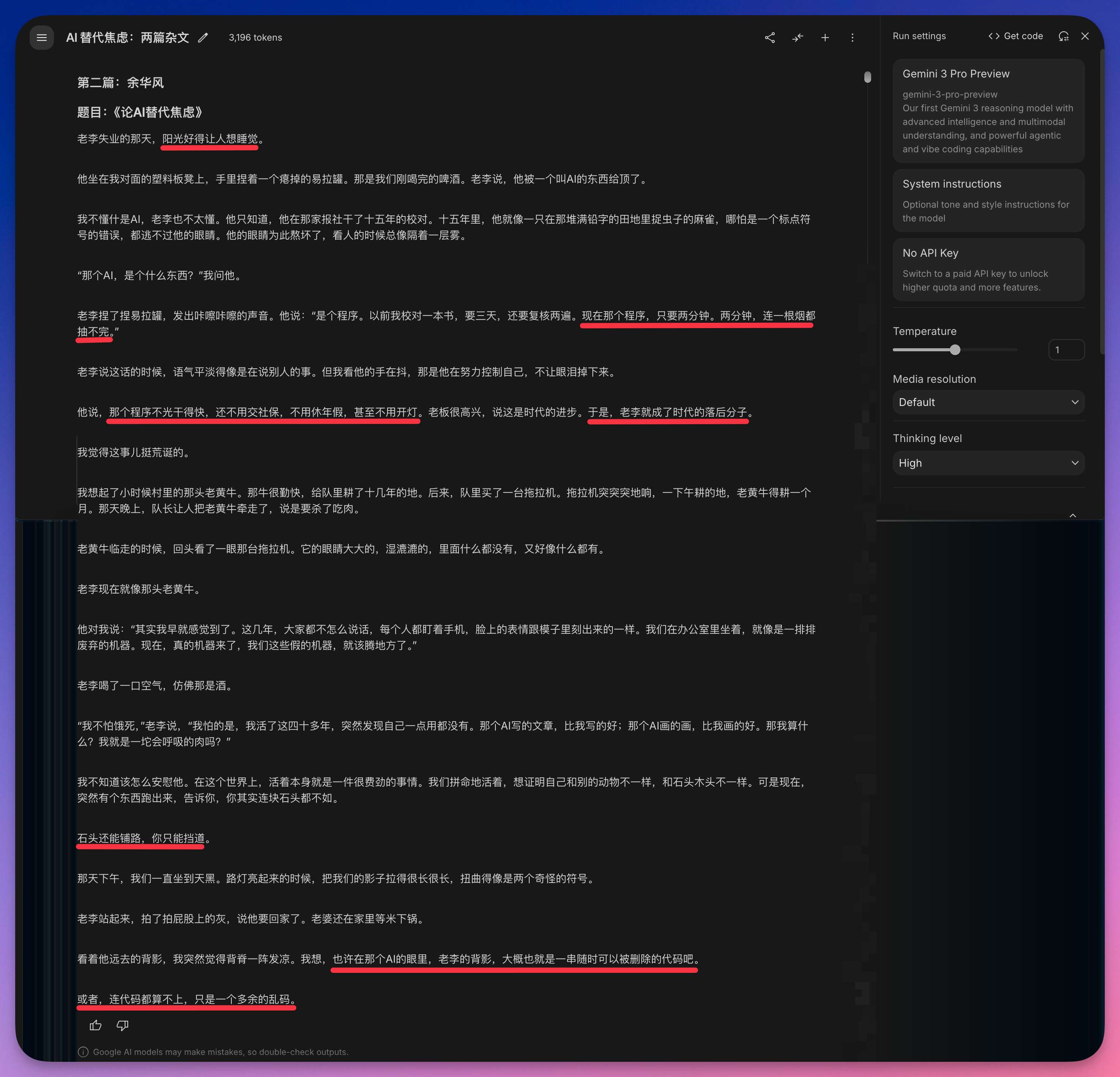Thumbs down the model response

(x=122, y=1026)
